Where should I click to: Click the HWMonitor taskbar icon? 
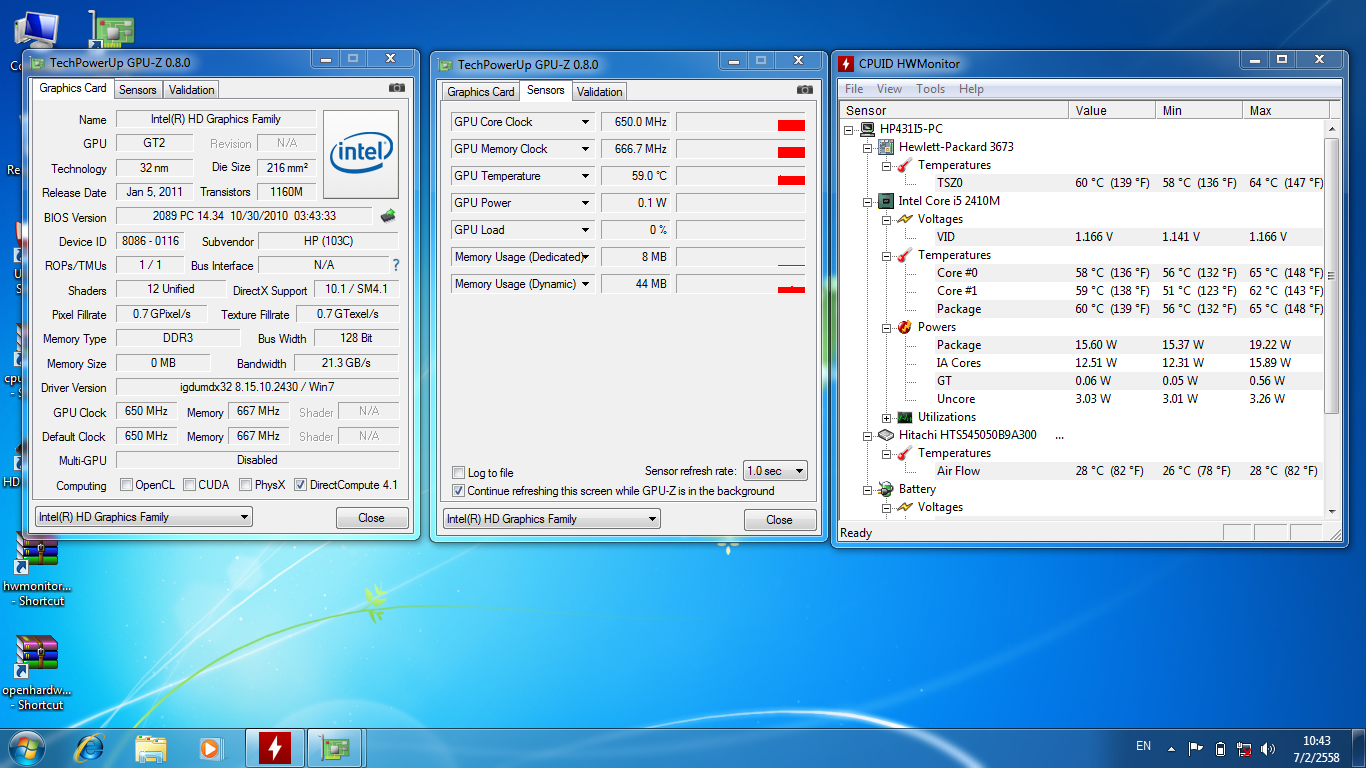click(275, 747)
